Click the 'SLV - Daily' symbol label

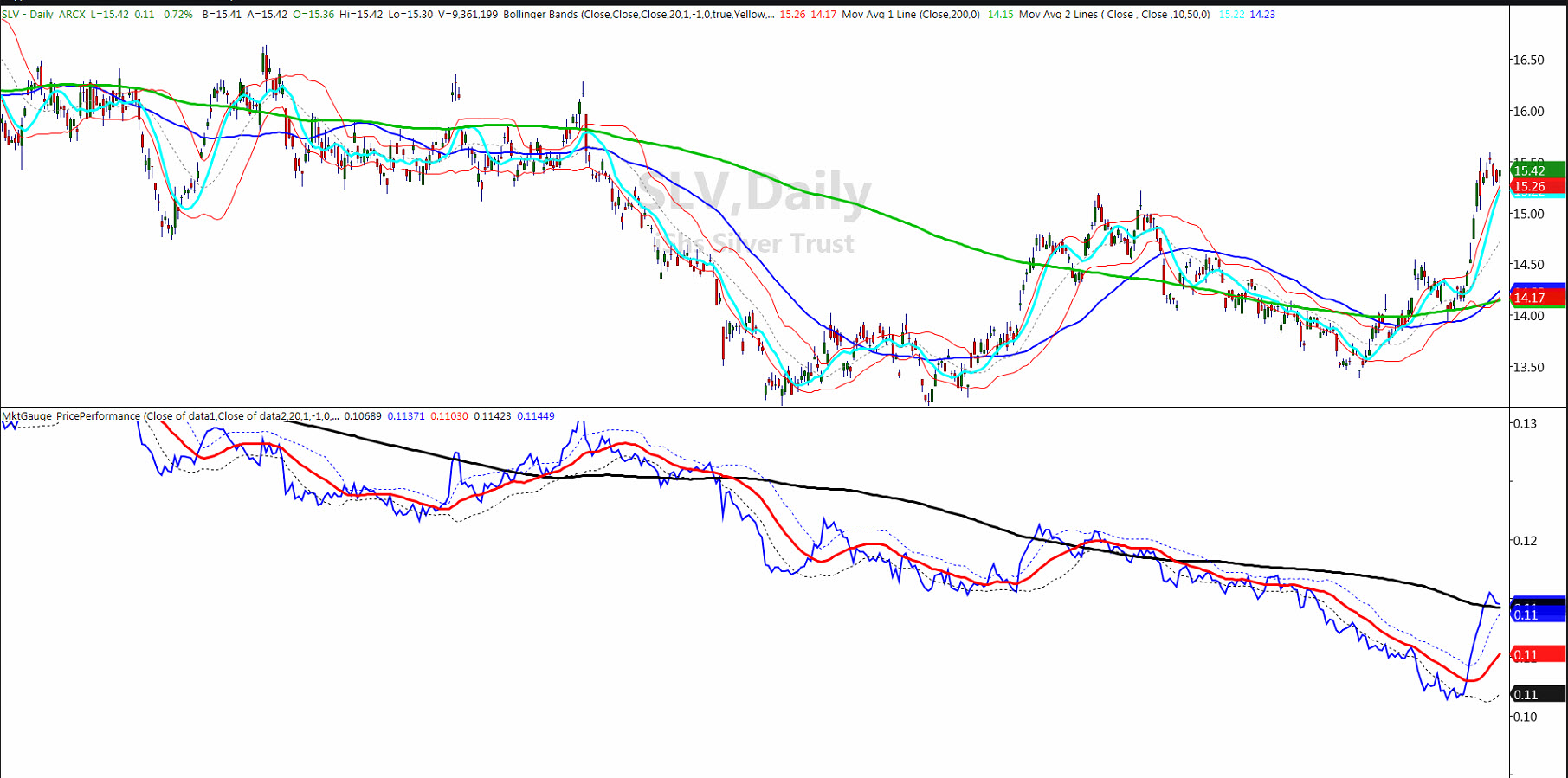pyautogui.click(x=28, y=15)
